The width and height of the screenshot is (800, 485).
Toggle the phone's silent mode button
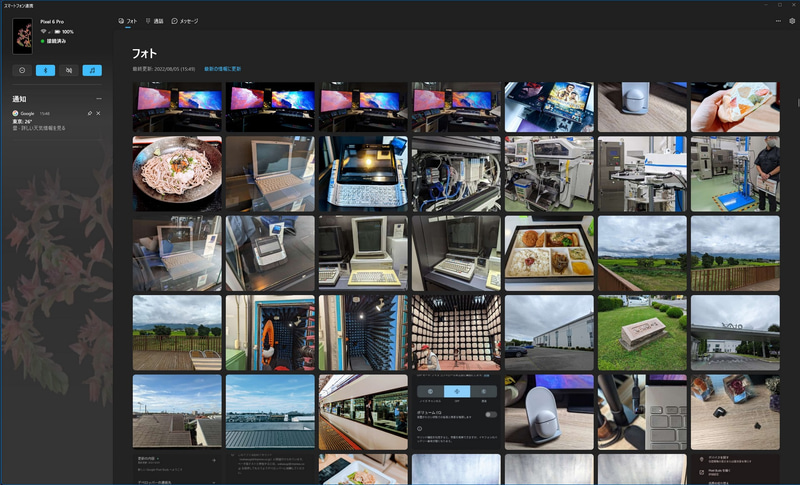pos(69,70)
